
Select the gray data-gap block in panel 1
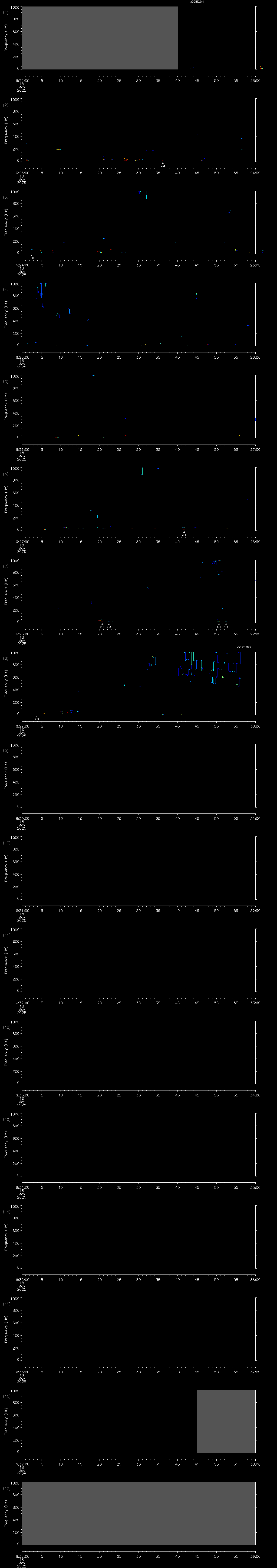coord(99,38)
